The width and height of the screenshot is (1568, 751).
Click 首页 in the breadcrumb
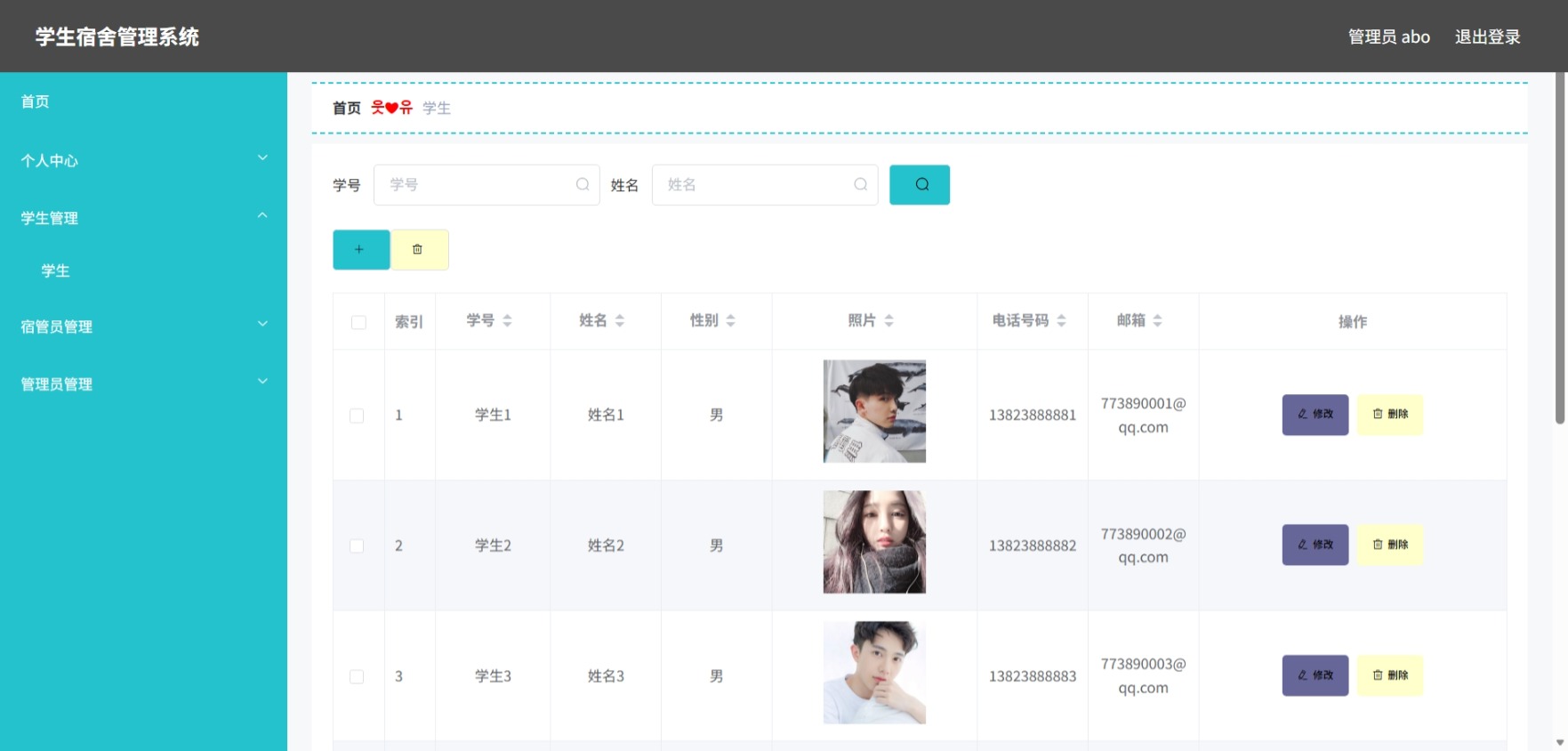[x=347, y=108]
